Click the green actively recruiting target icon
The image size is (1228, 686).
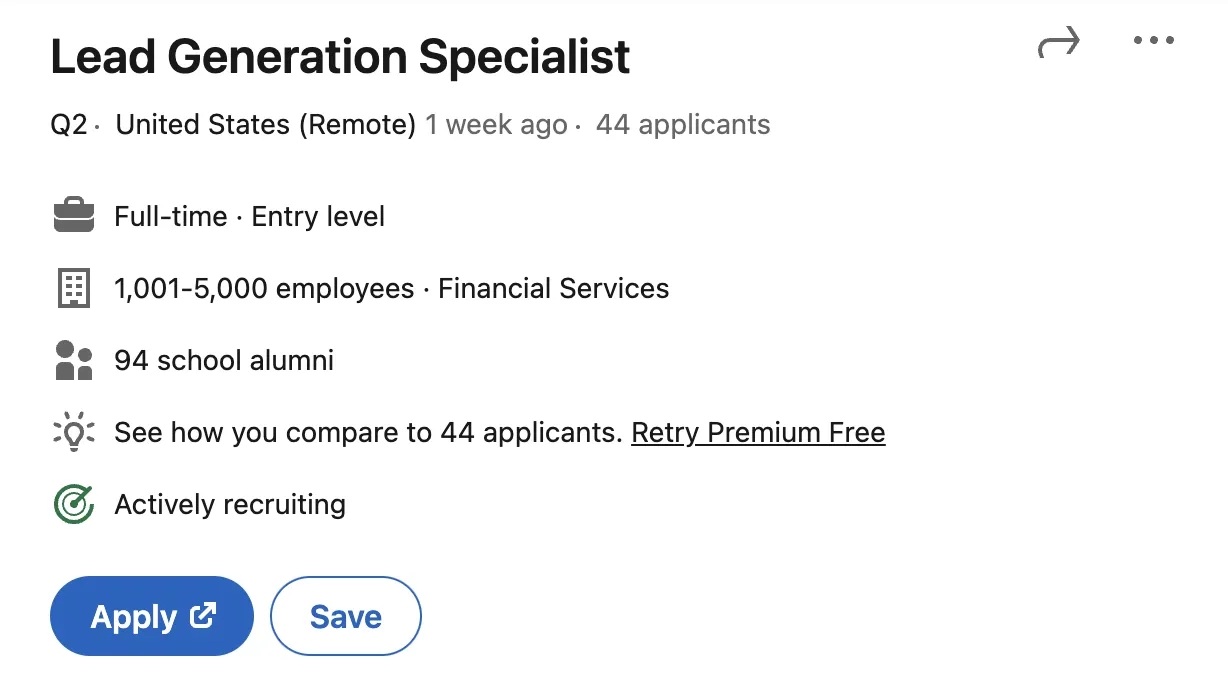coord(73,504)
